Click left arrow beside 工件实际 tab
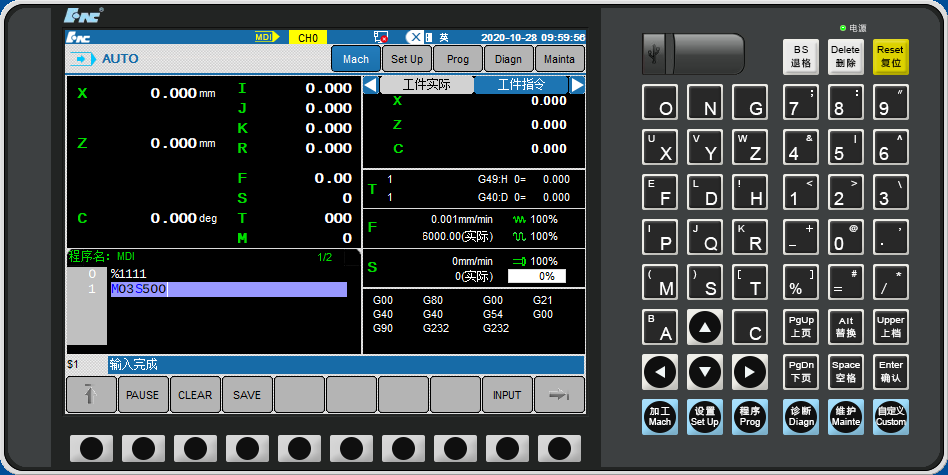 pyautogui.click(x=370, y=85)
